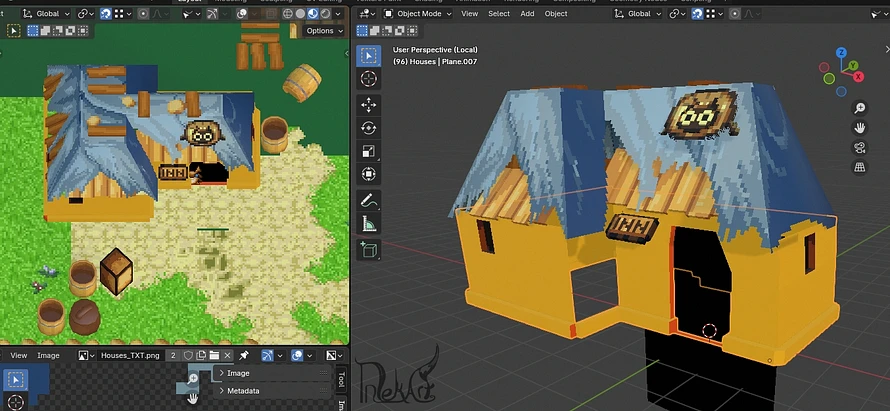Image resolution: width=890 pixels, height=411 pixels.
Task: Select the box select tool in image editor
Action: tap(16, 379)
